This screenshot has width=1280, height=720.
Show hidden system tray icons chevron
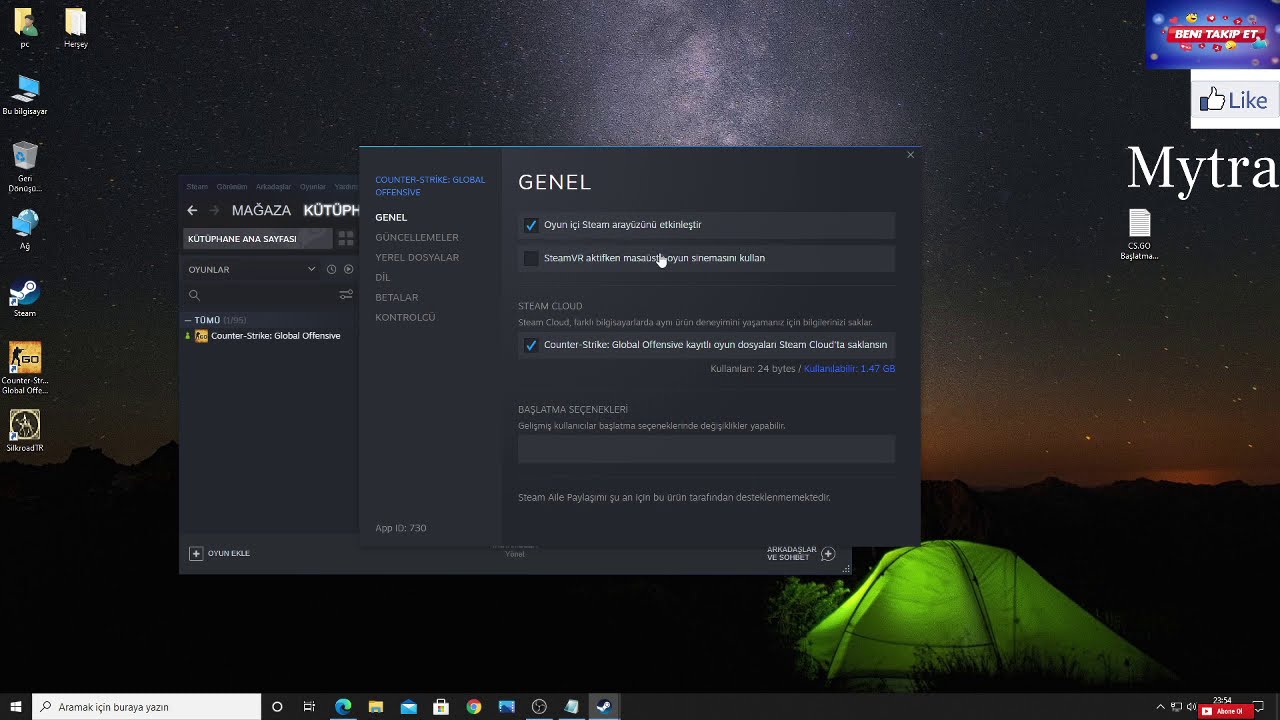point(1160,707)
